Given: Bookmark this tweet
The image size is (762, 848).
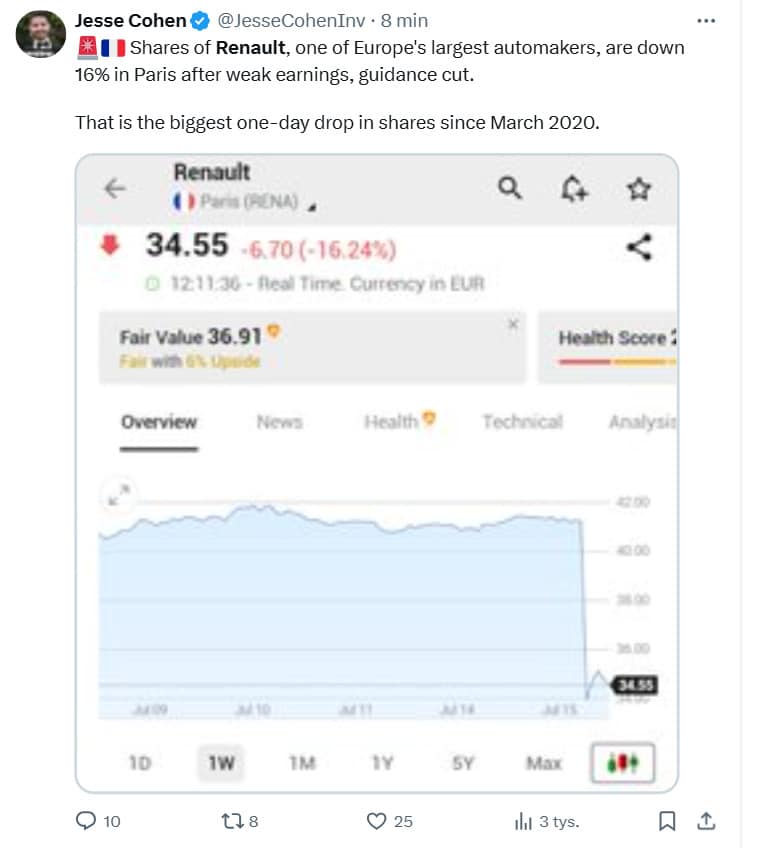Looking at the screenshot, I should click(667, 821).
